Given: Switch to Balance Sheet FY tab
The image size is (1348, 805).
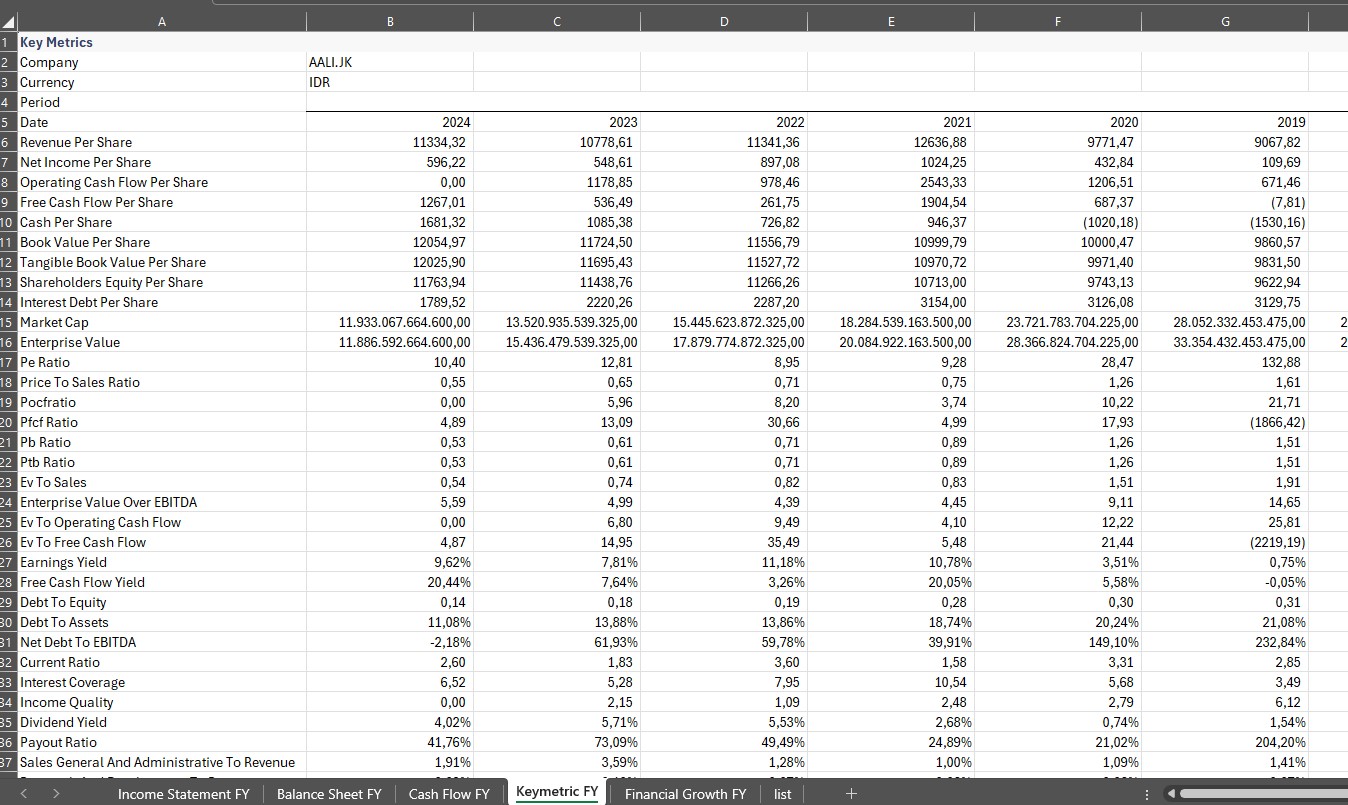Looking at the screenshot, I should pyautogui.click(x=329, y=794).
